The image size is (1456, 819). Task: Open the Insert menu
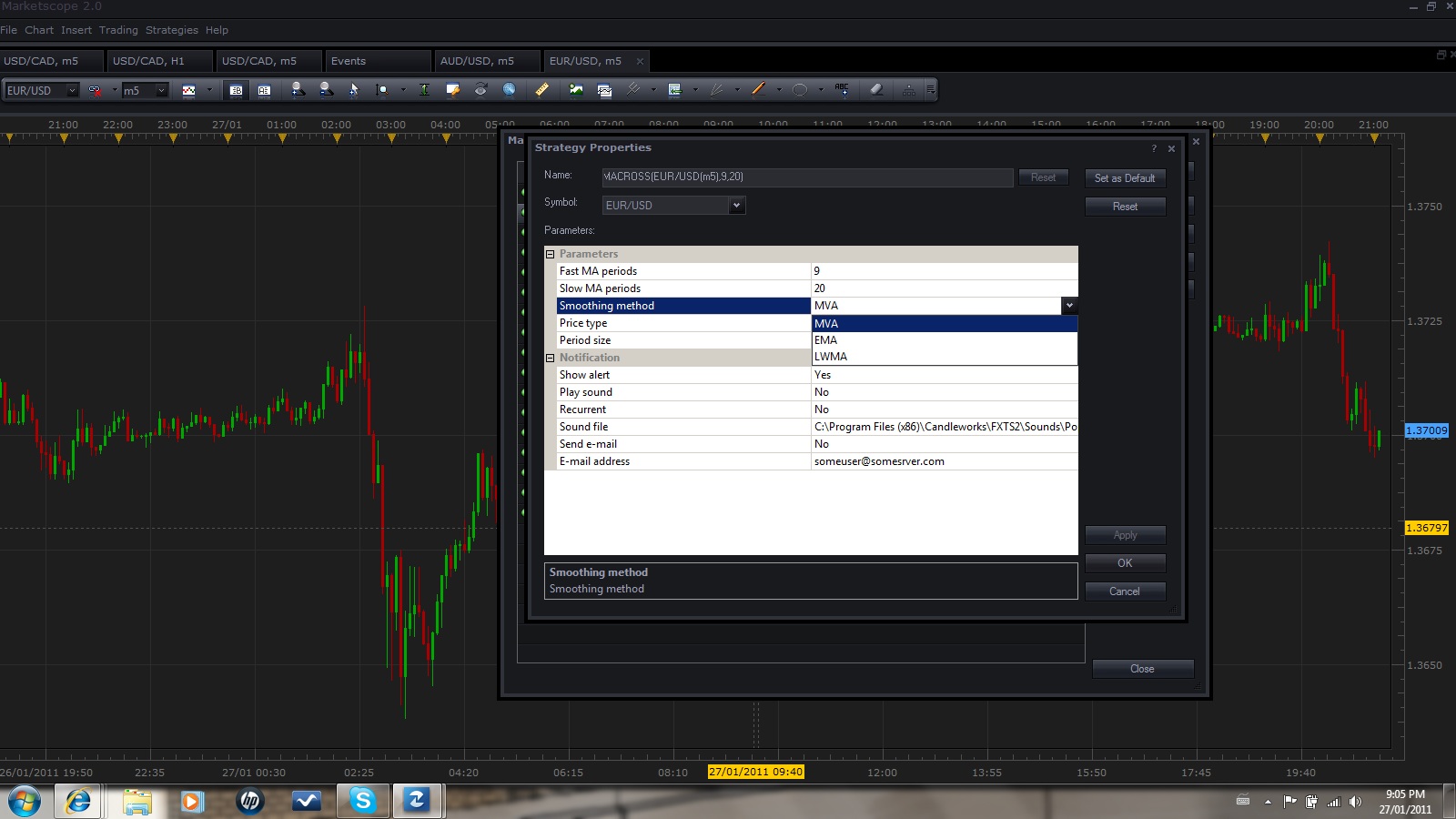pos(76,30)
